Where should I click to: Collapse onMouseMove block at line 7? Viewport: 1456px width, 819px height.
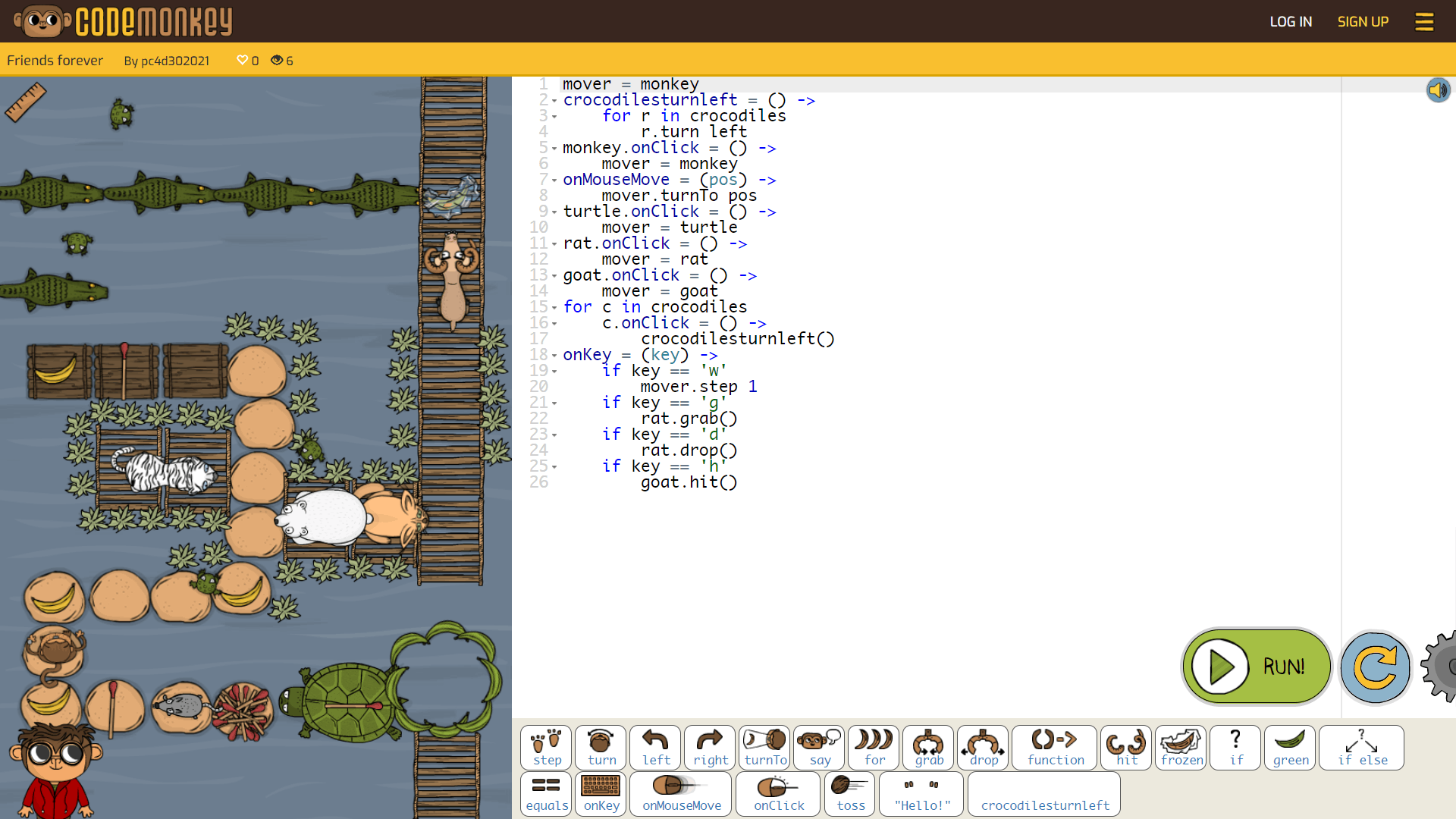(554, 180)
